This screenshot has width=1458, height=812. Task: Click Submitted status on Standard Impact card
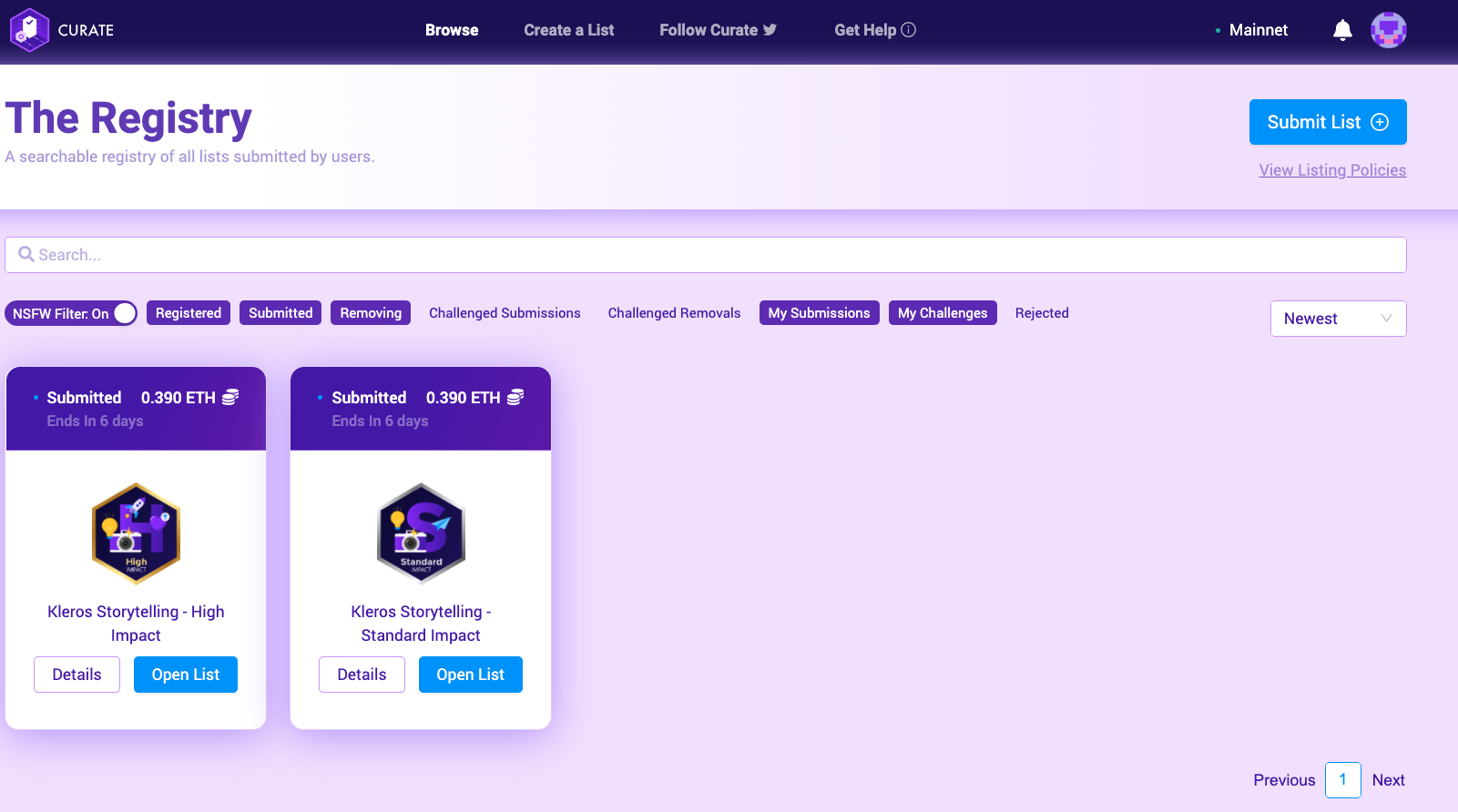[369, 398]
